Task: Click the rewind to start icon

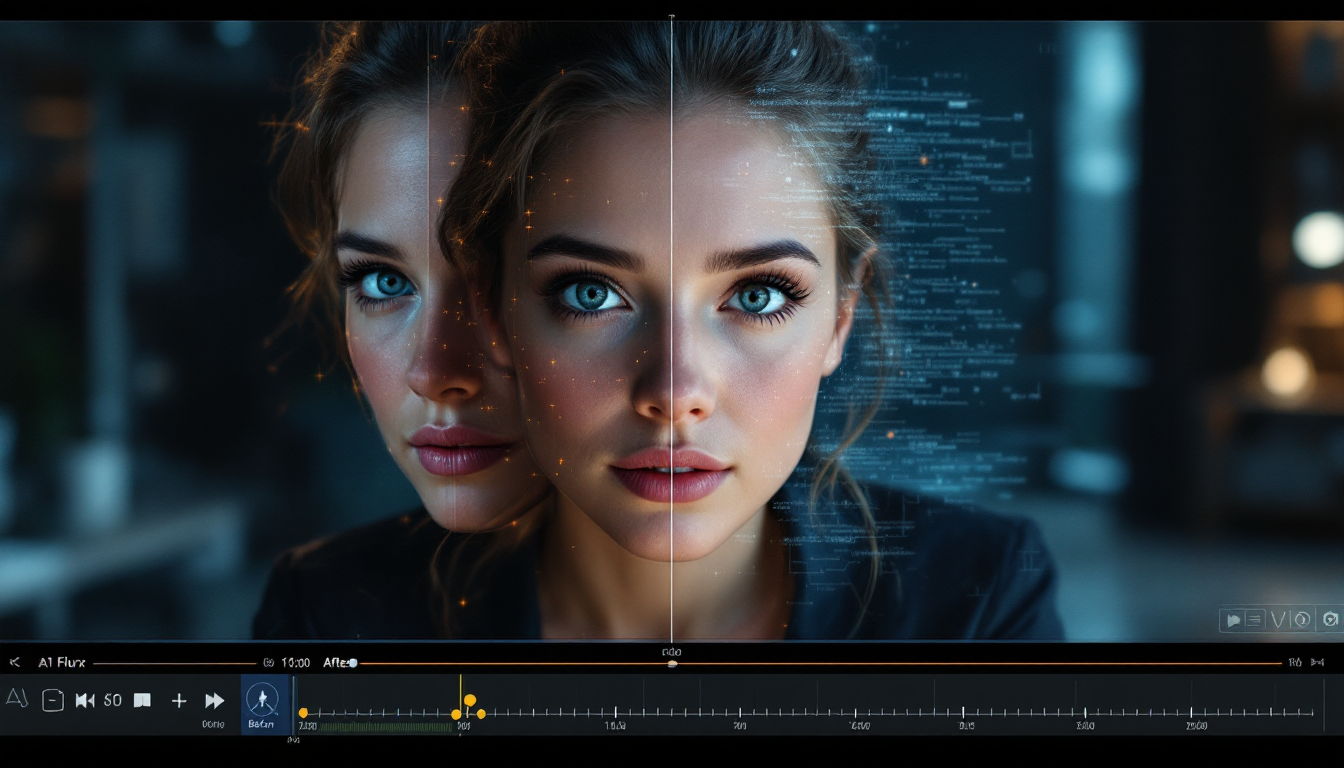Action: click(84, 700)
